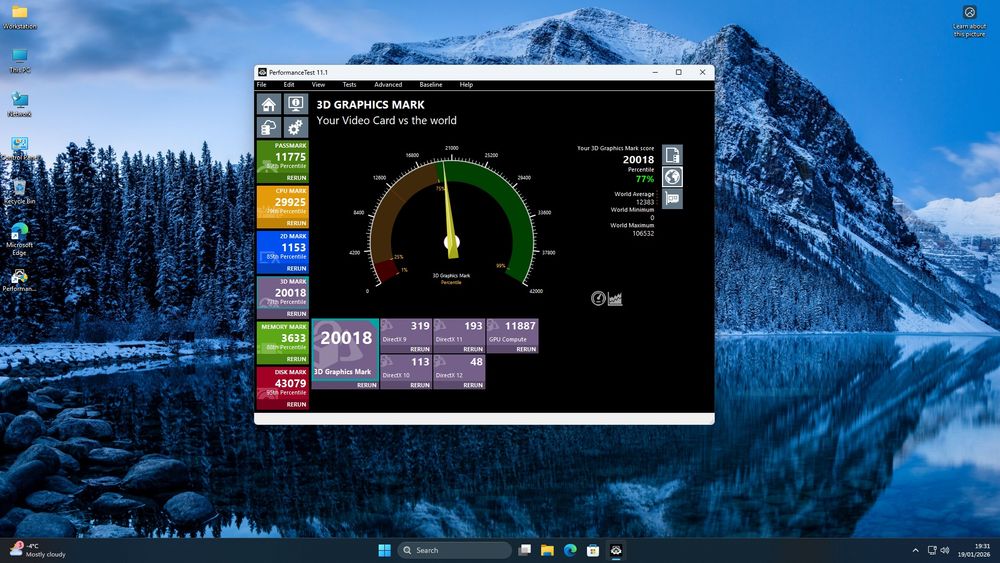
Task: Open the View menu
Action: coord(318,85)
